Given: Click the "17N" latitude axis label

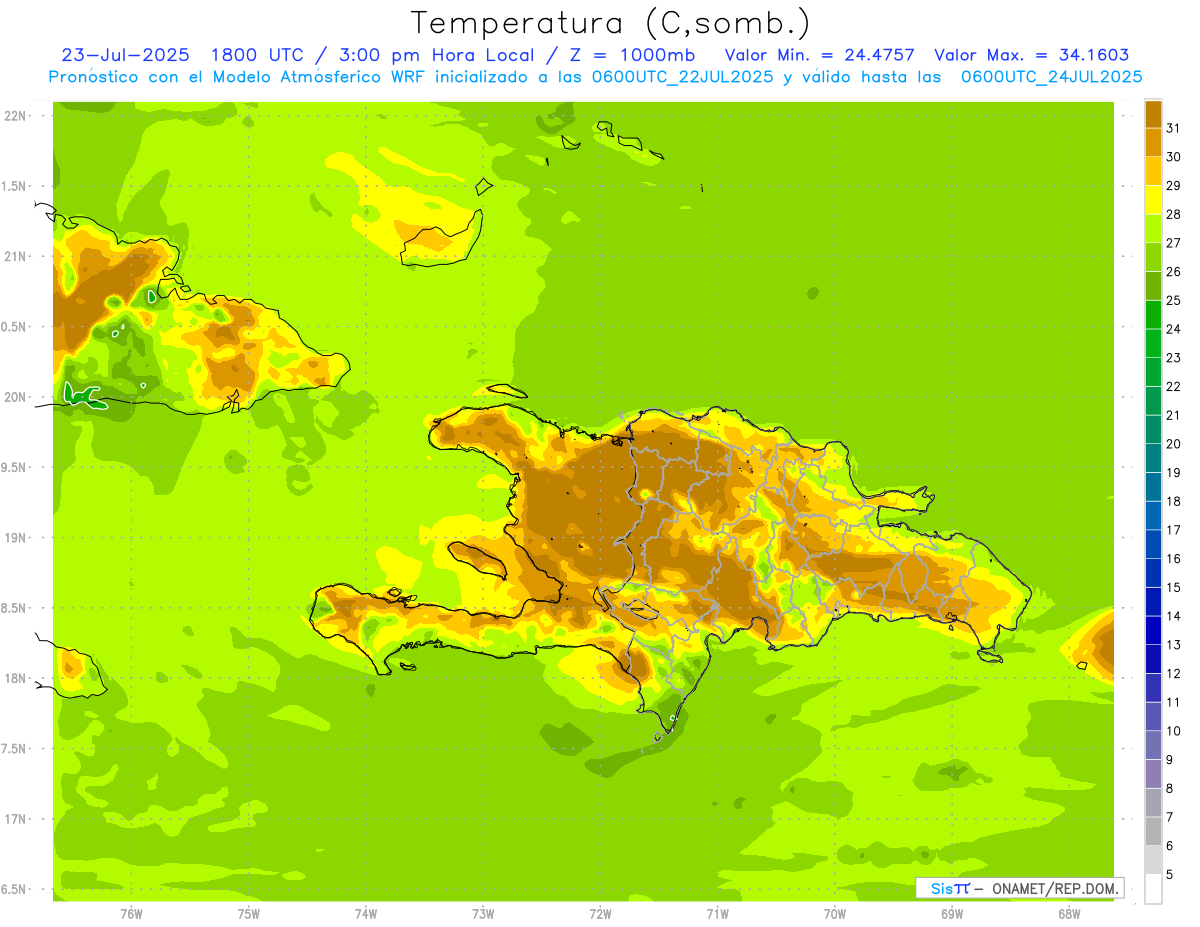Looking at the screenshot, I should click(x=15, y=819).
